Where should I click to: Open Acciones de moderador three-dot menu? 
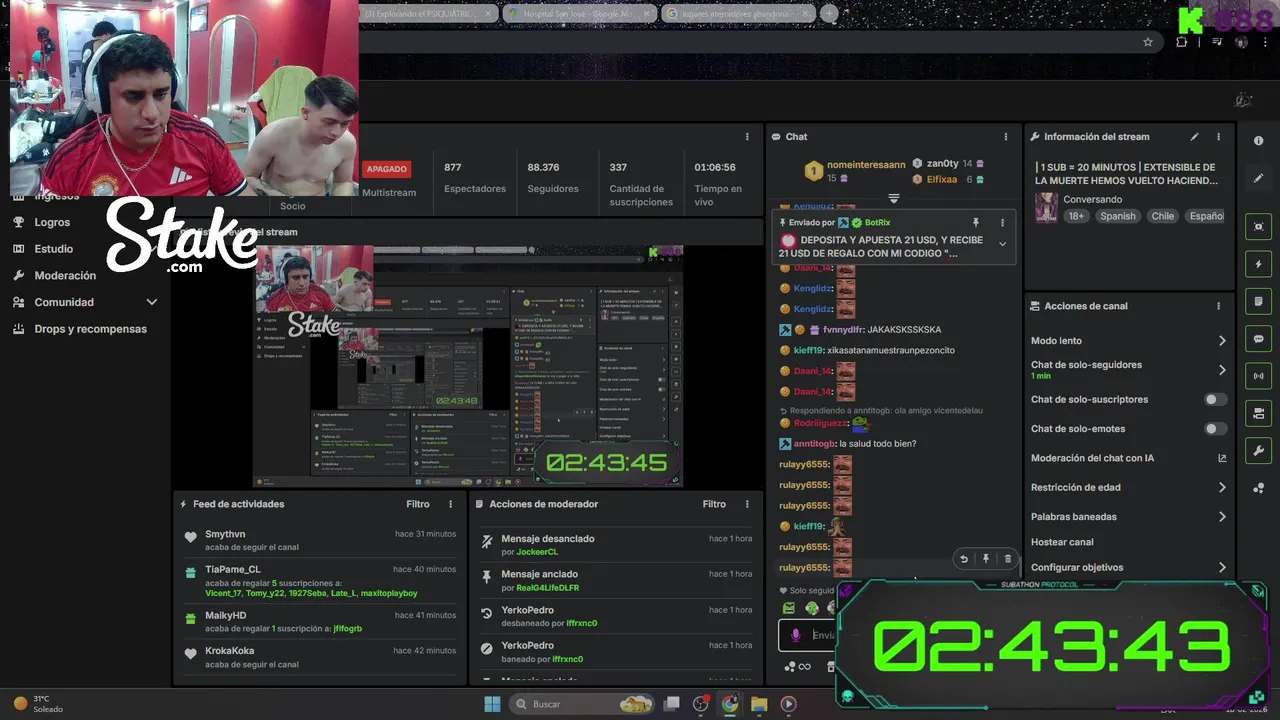pos(747,504)
